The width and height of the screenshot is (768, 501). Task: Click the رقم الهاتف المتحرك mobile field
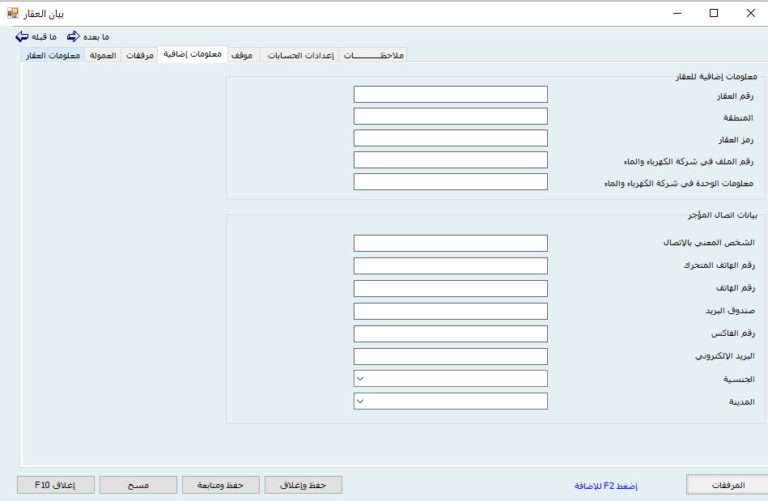[450, 266]
